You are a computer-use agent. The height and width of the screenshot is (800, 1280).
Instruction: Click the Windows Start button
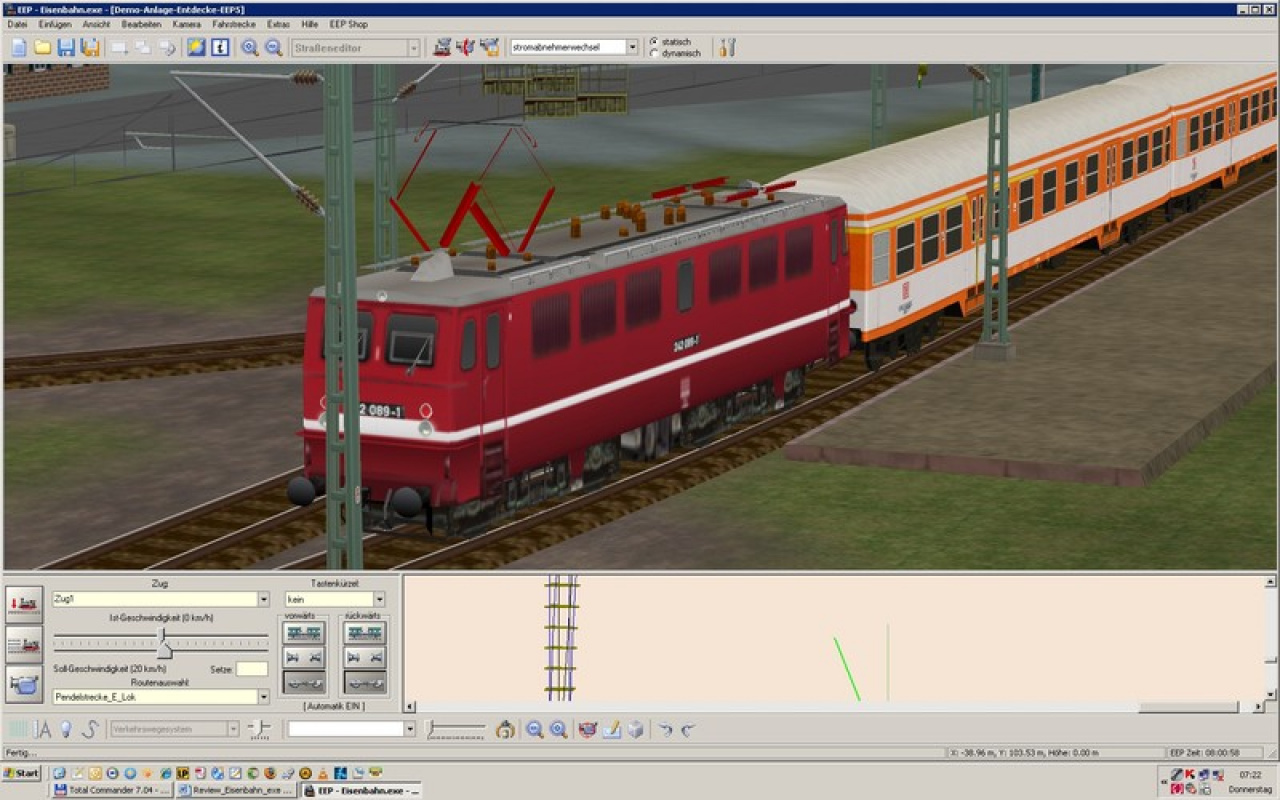click(x=21, y=773)
